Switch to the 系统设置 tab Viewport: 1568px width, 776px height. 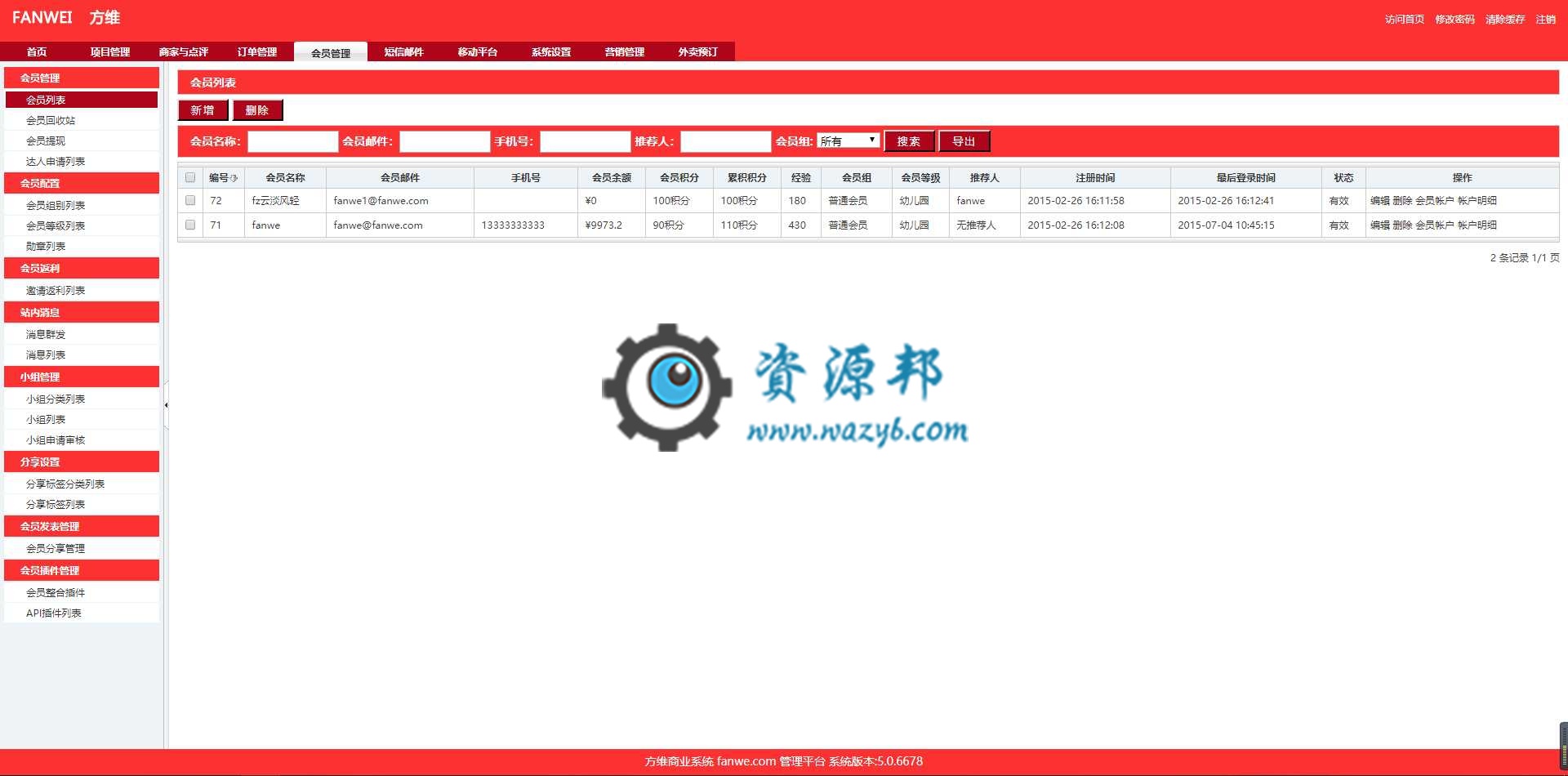(551, 51)
